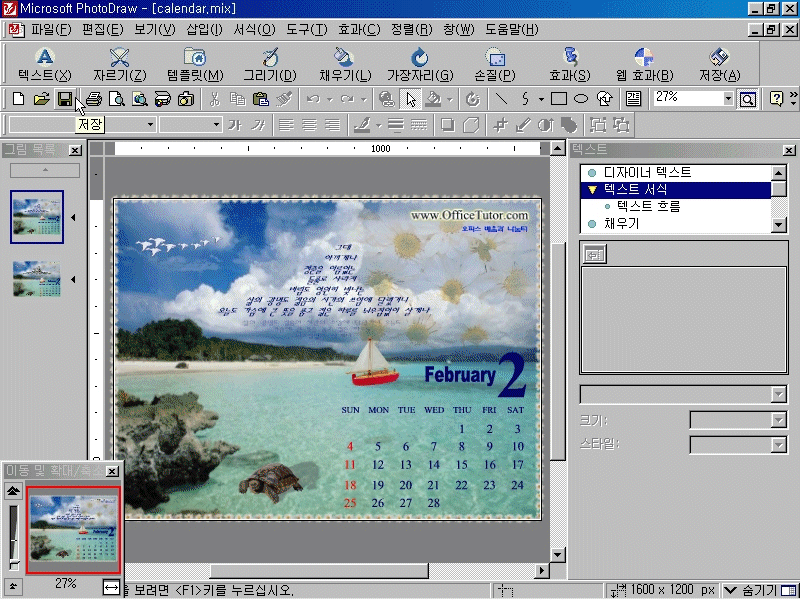
Task: Open the Insert (삽입) menu
Action: tap(205, 30)
